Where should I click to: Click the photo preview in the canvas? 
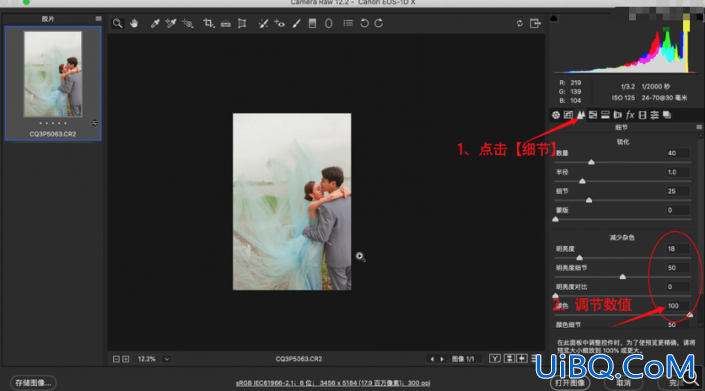292,201
